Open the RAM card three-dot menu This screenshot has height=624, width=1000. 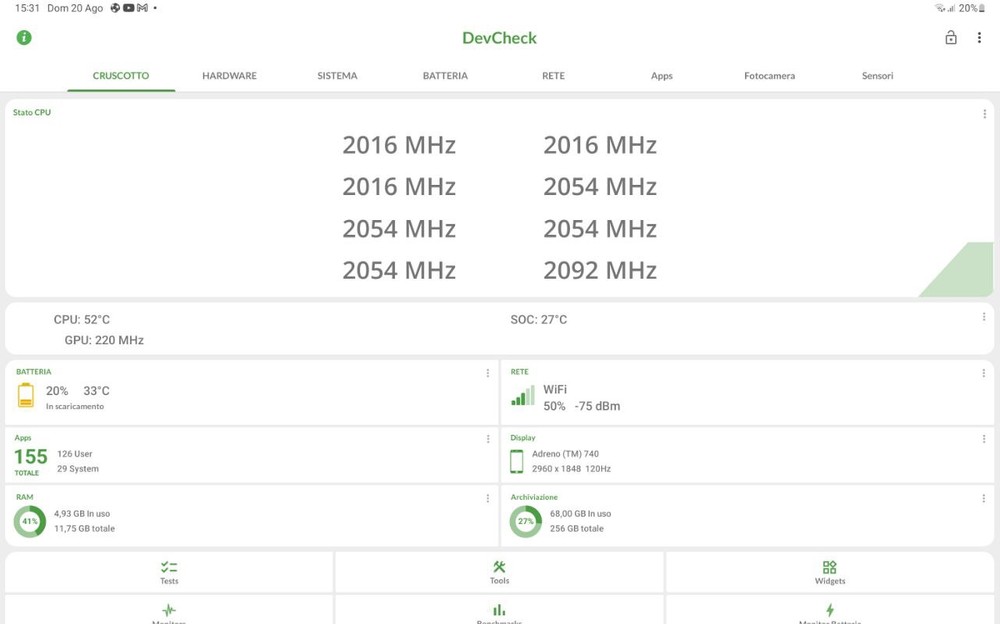click(487, 498)
